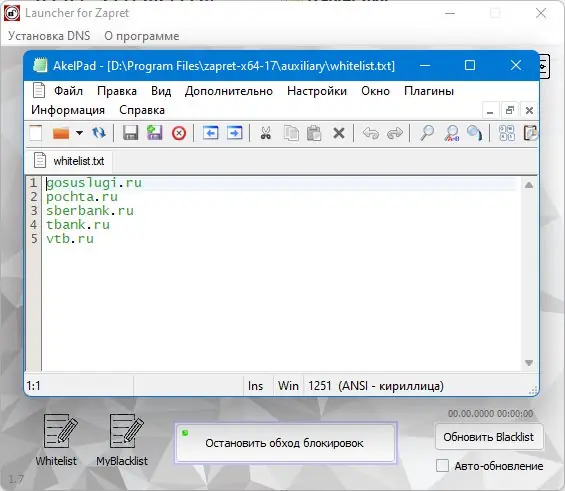Open the Правка menu
This screenshot has height=491, width=565.
117,91
